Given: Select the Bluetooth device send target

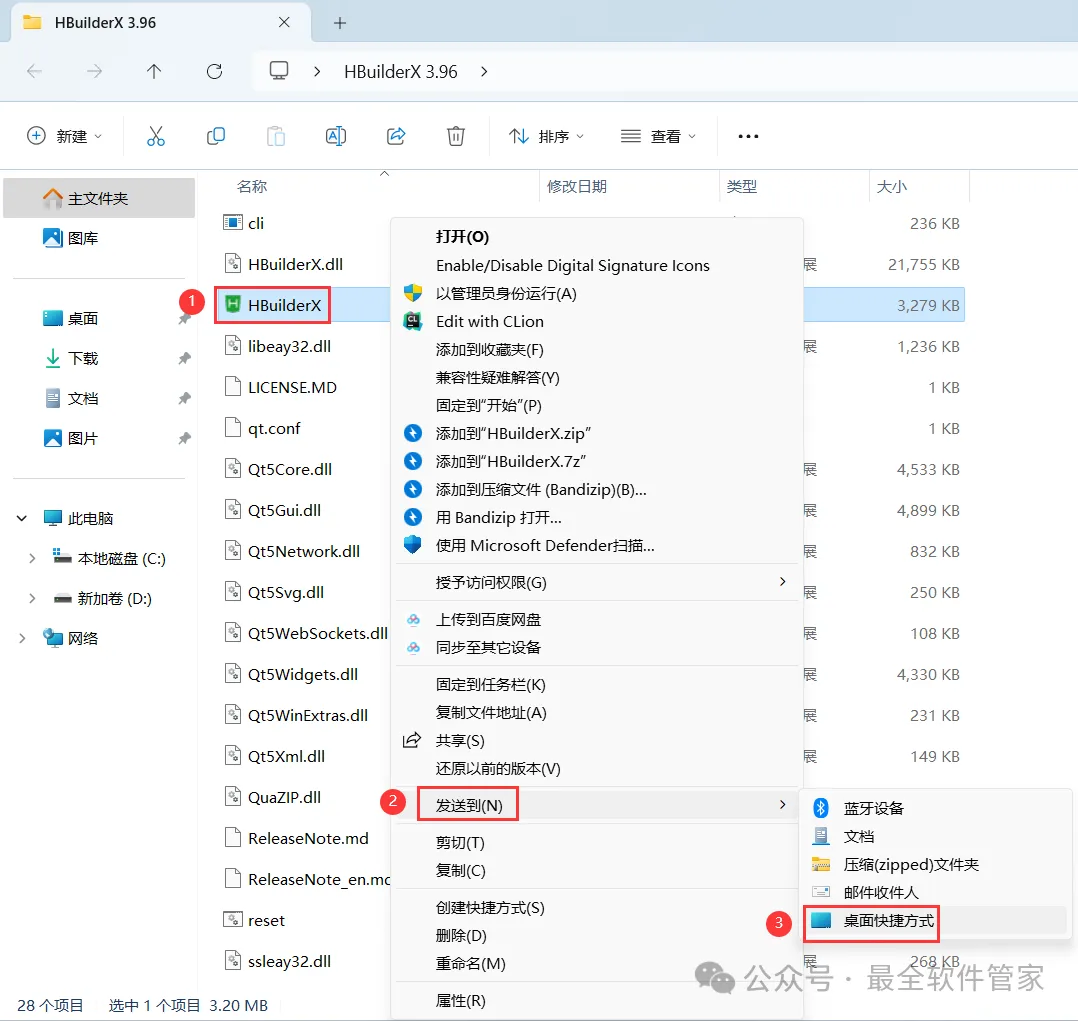Looking at the screenshot, I should click(873, 808).
